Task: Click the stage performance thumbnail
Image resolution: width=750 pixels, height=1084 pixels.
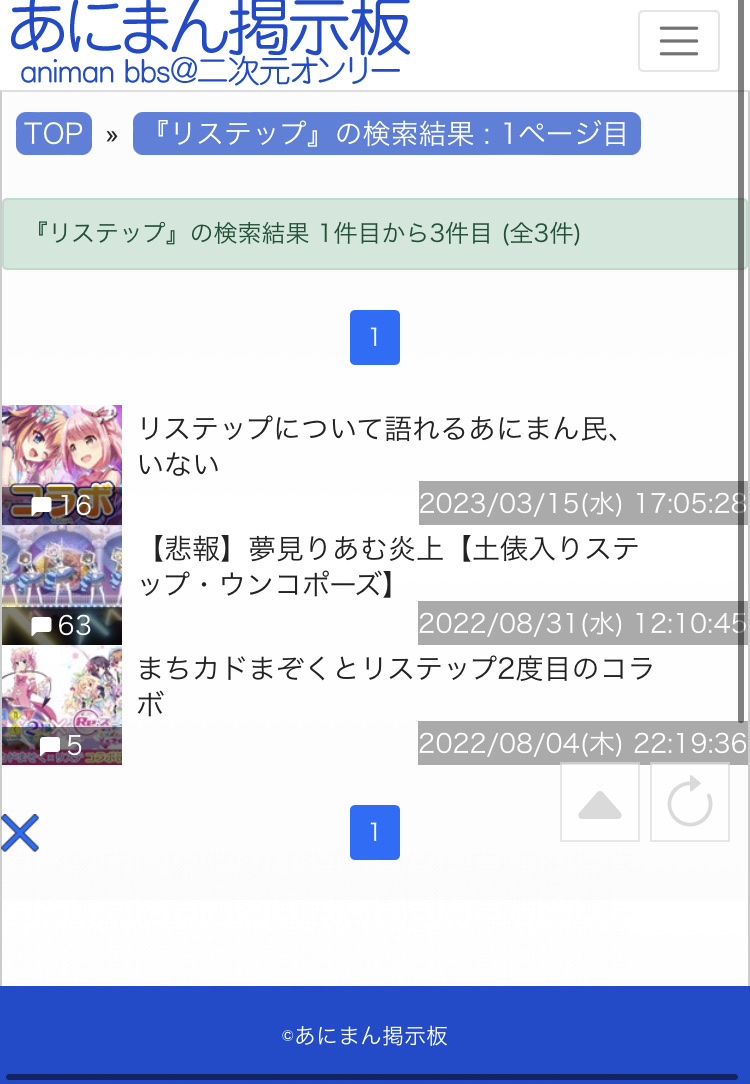Action: tap(62, 585)
